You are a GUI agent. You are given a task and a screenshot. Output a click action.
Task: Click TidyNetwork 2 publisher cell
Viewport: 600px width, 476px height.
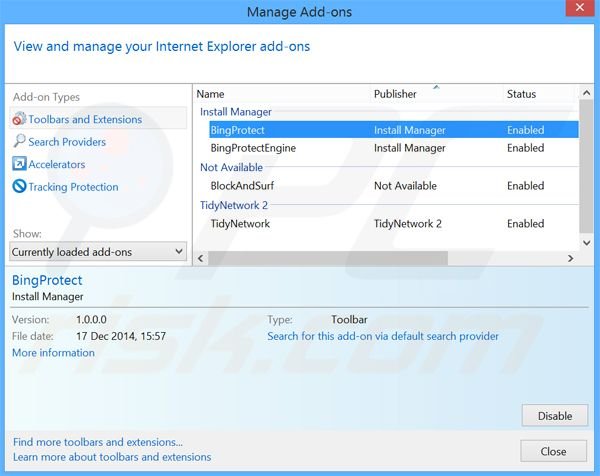[x=408, y=224]
